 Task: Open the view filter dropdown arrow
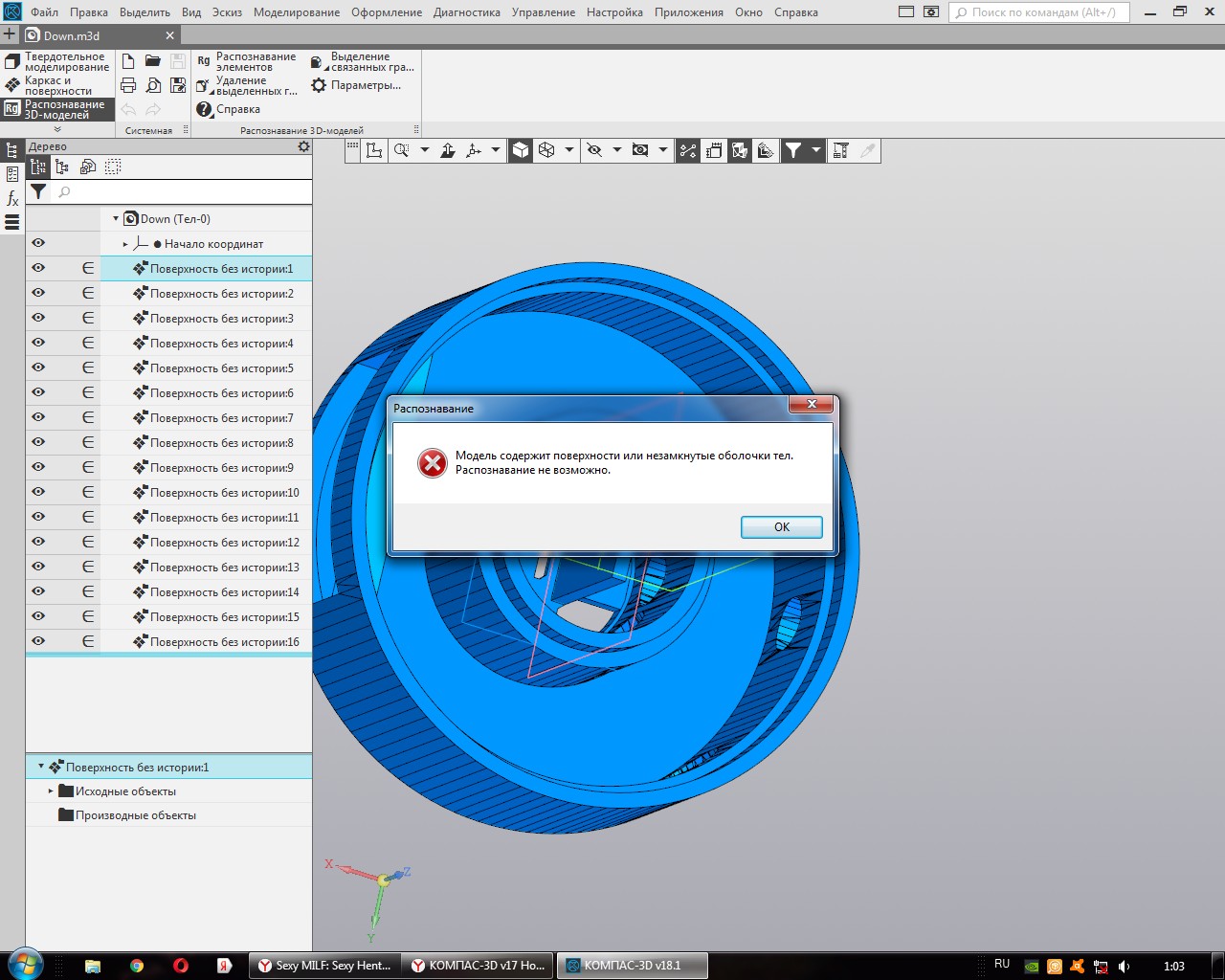[x=816, y=150]
